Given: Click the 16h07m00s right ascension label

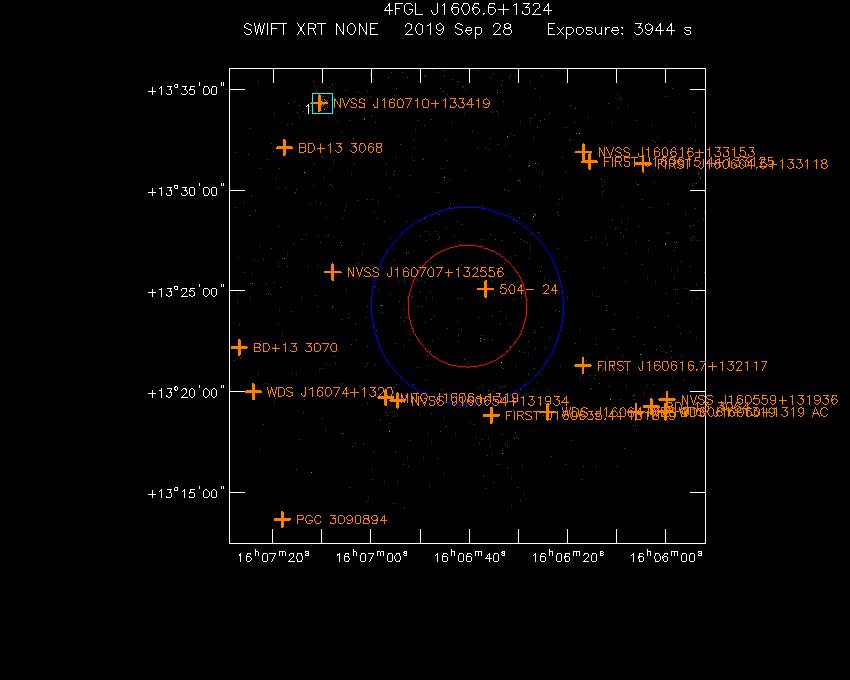Looking at the screenshot, I should (372, 557).
